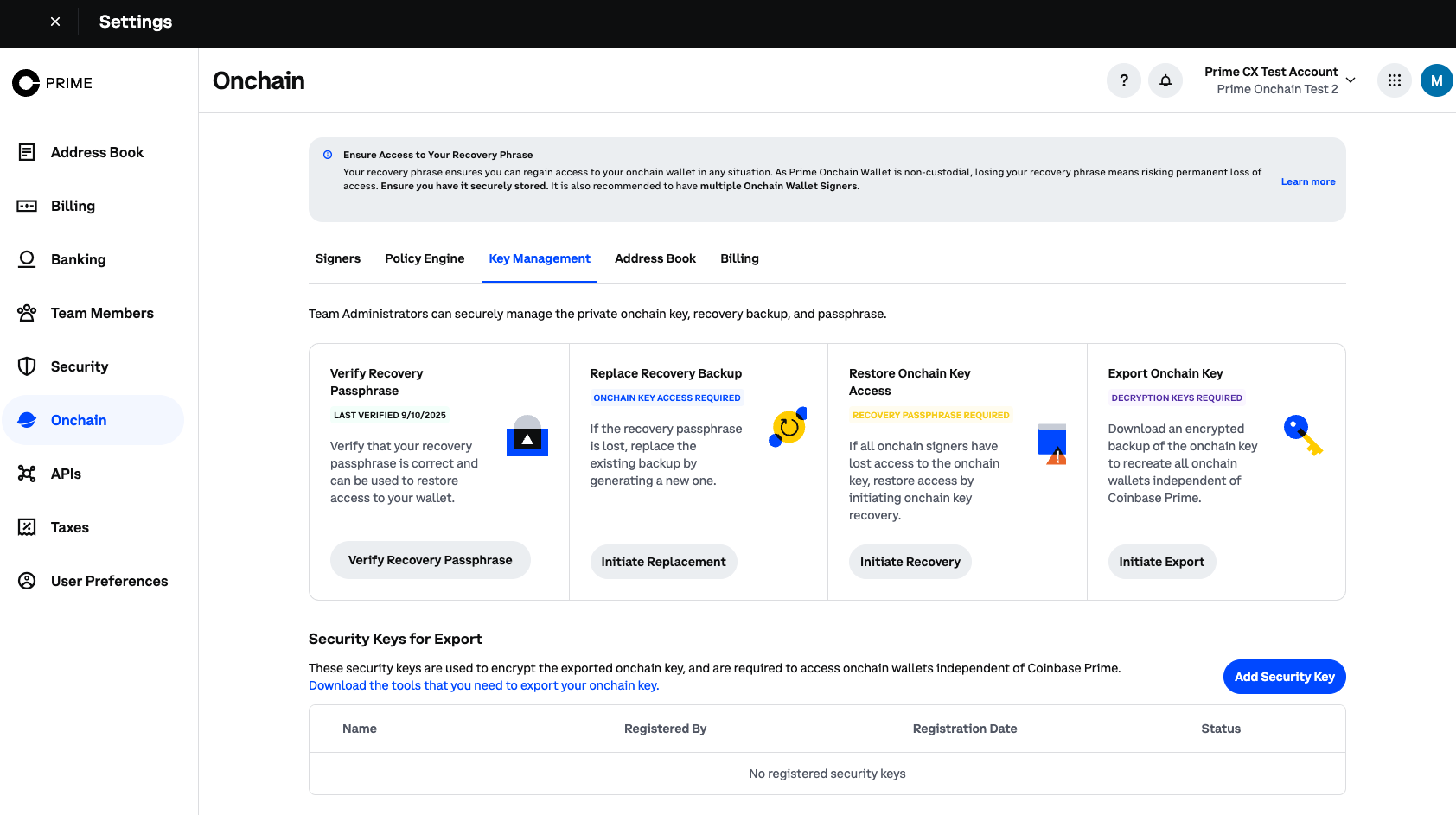Open the notifications bell

(1165, 80)
